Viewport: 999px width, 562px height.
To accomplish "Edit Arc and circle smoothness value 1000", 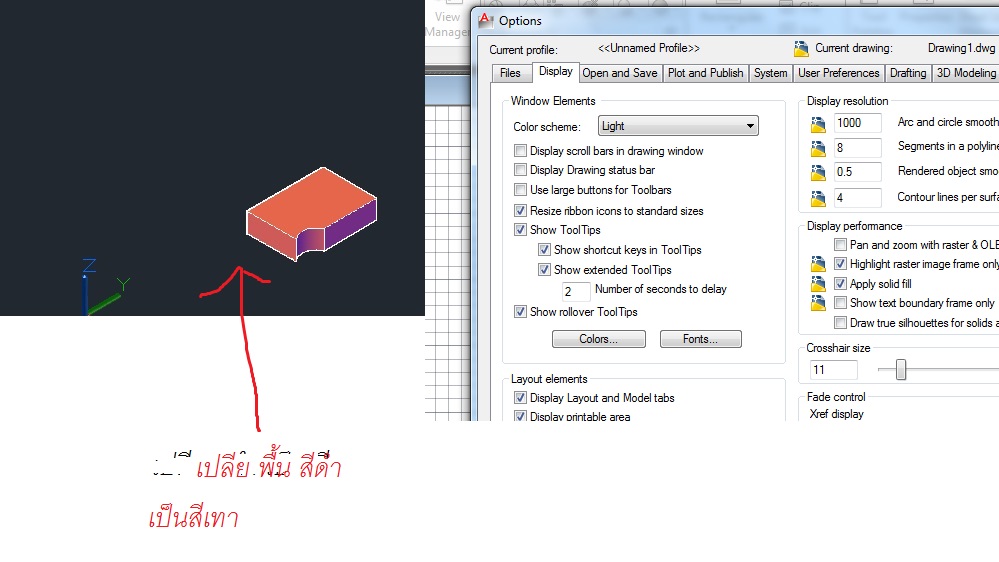I will click(858, 123).
